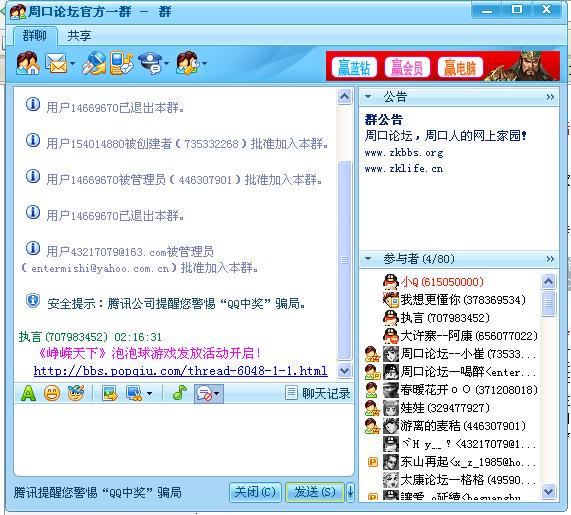Open the message blocking dropdown arrow
571x515 pixels.
(x=217, y=394)
